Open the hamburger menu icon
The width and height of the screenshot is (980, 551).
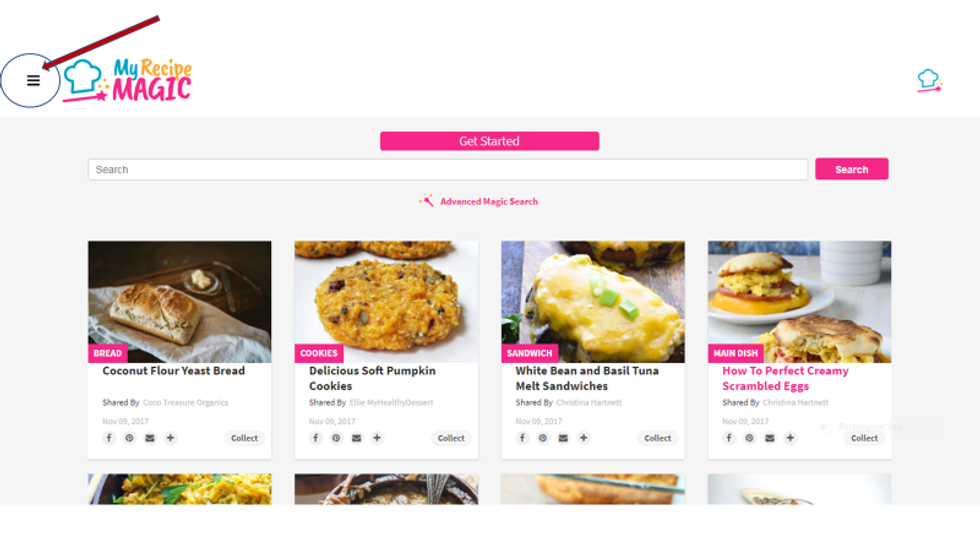(33, 81)
